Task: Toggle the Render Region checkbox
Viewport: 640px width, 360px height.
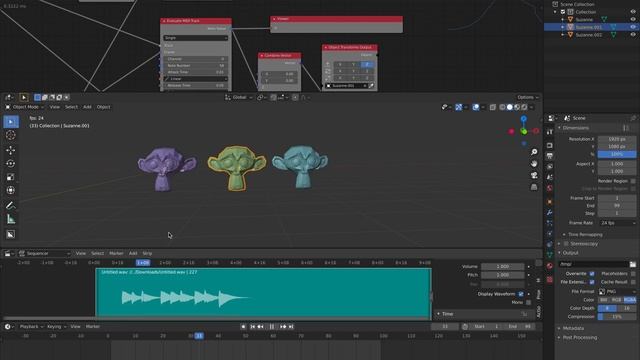Action: [x=633, y=181]
